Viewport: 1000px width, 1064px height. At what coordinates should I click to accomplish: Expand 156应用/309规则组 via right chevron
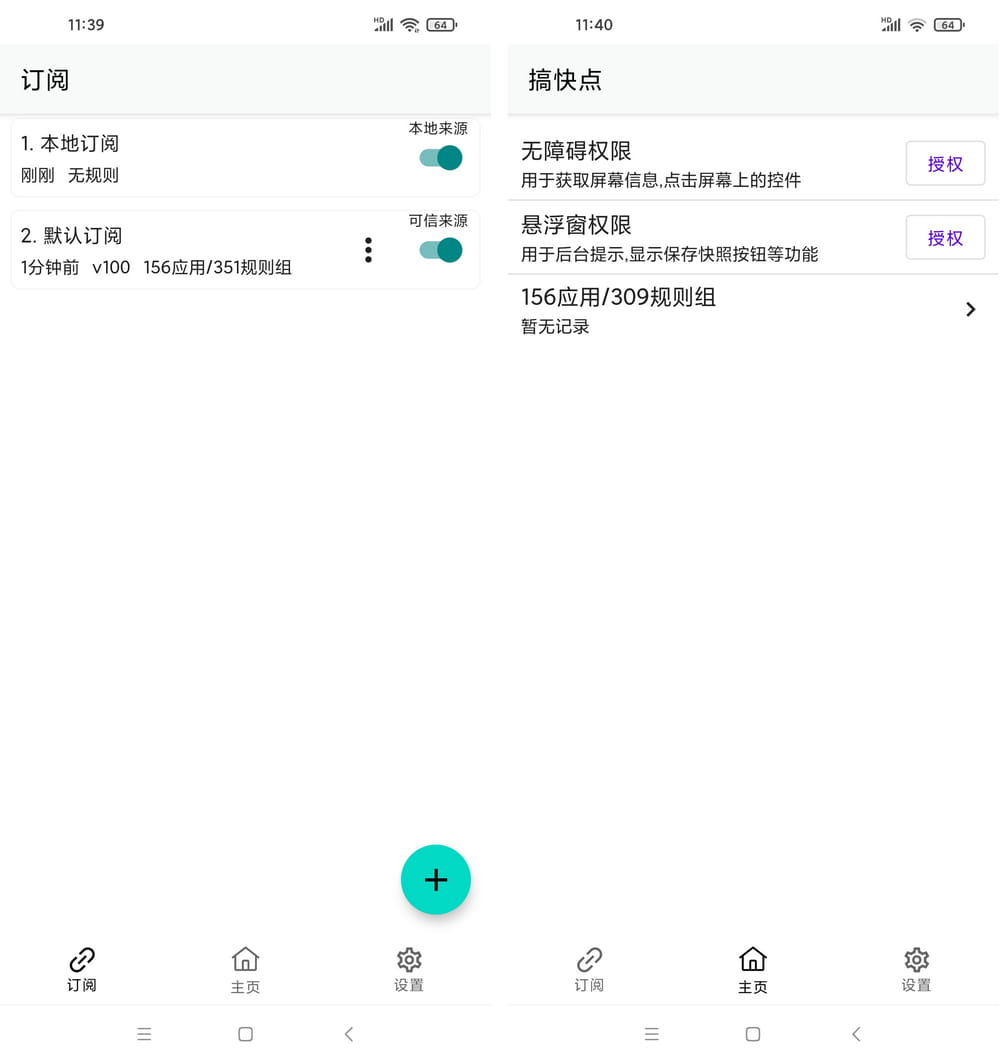(x=969, y=309)
